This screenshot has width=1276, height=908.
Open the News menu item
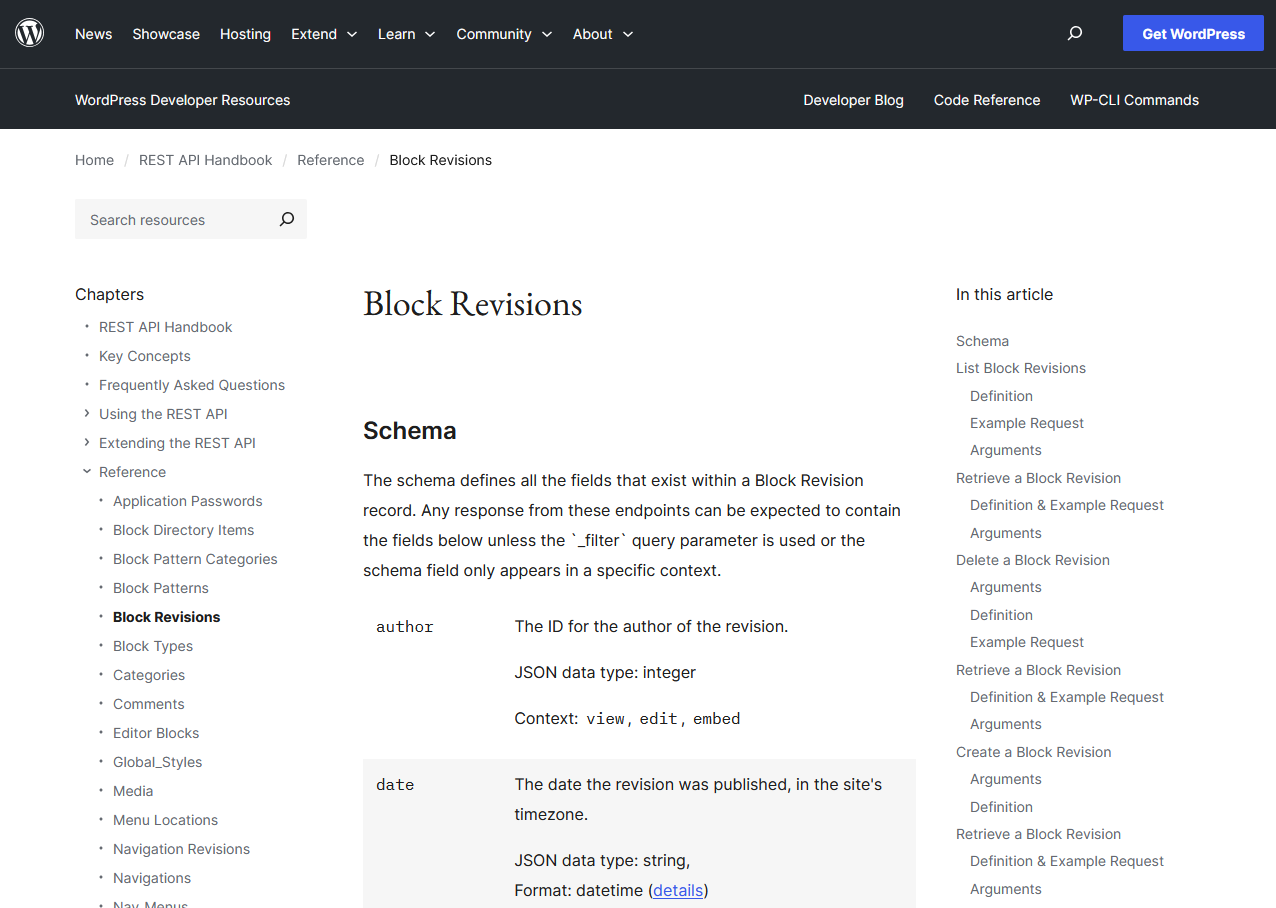tap(94, 34)
